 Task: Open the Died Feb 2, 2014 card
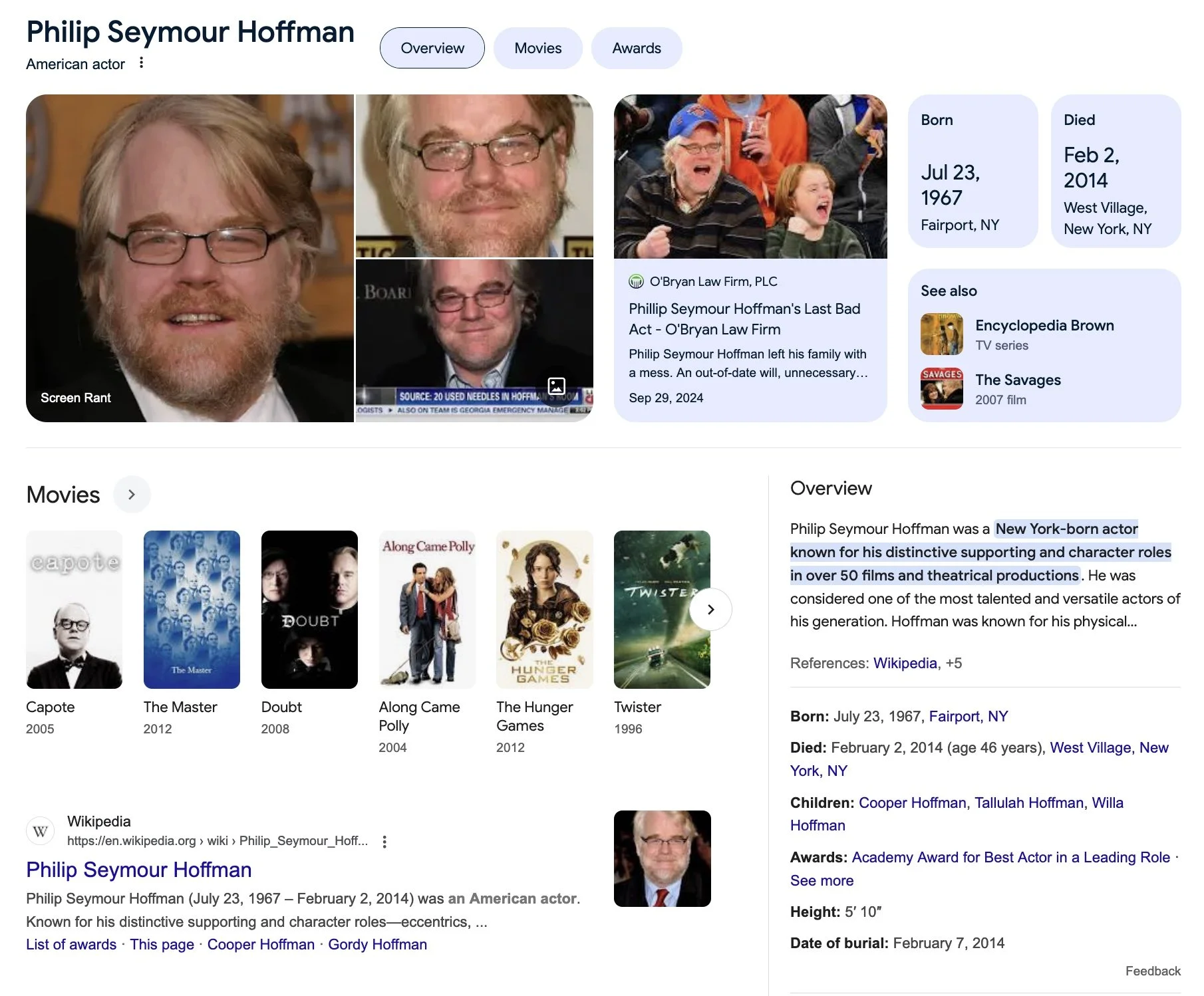[1116, 171]
